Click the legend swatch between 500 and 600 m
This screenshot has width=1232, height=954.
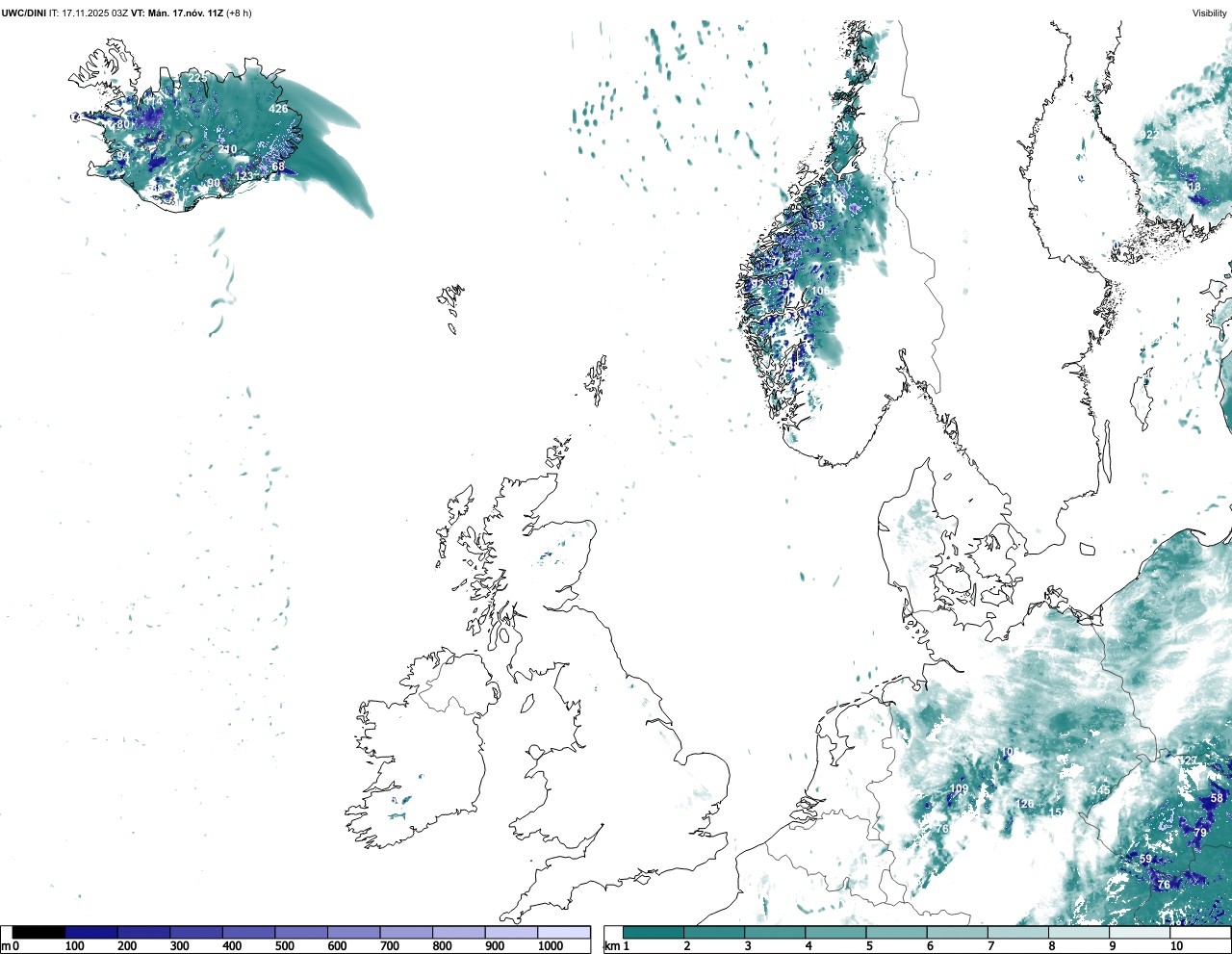tap(301, 932)
